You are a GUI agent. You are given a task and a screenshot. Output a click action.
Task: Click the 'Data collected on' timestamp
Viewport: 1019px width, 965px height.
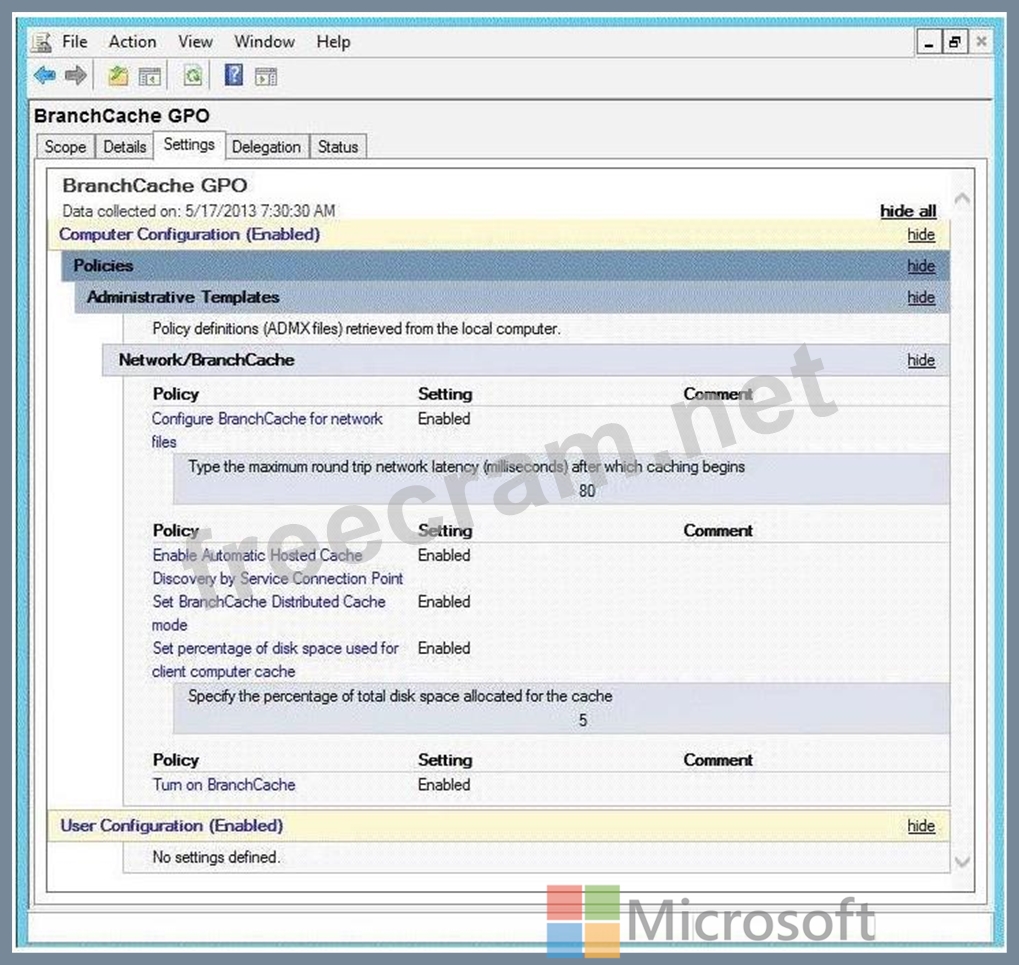point(199,211)
